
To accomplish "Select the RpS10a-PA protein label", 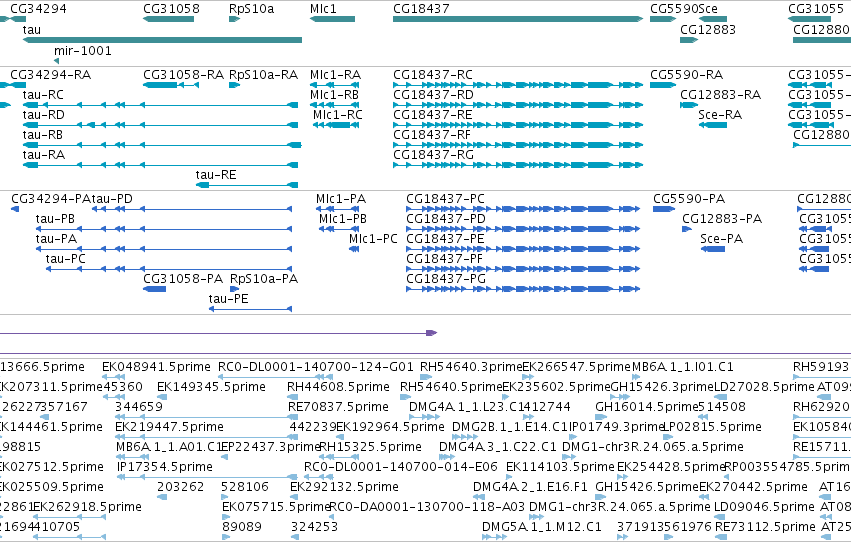I will click(264, 279).
